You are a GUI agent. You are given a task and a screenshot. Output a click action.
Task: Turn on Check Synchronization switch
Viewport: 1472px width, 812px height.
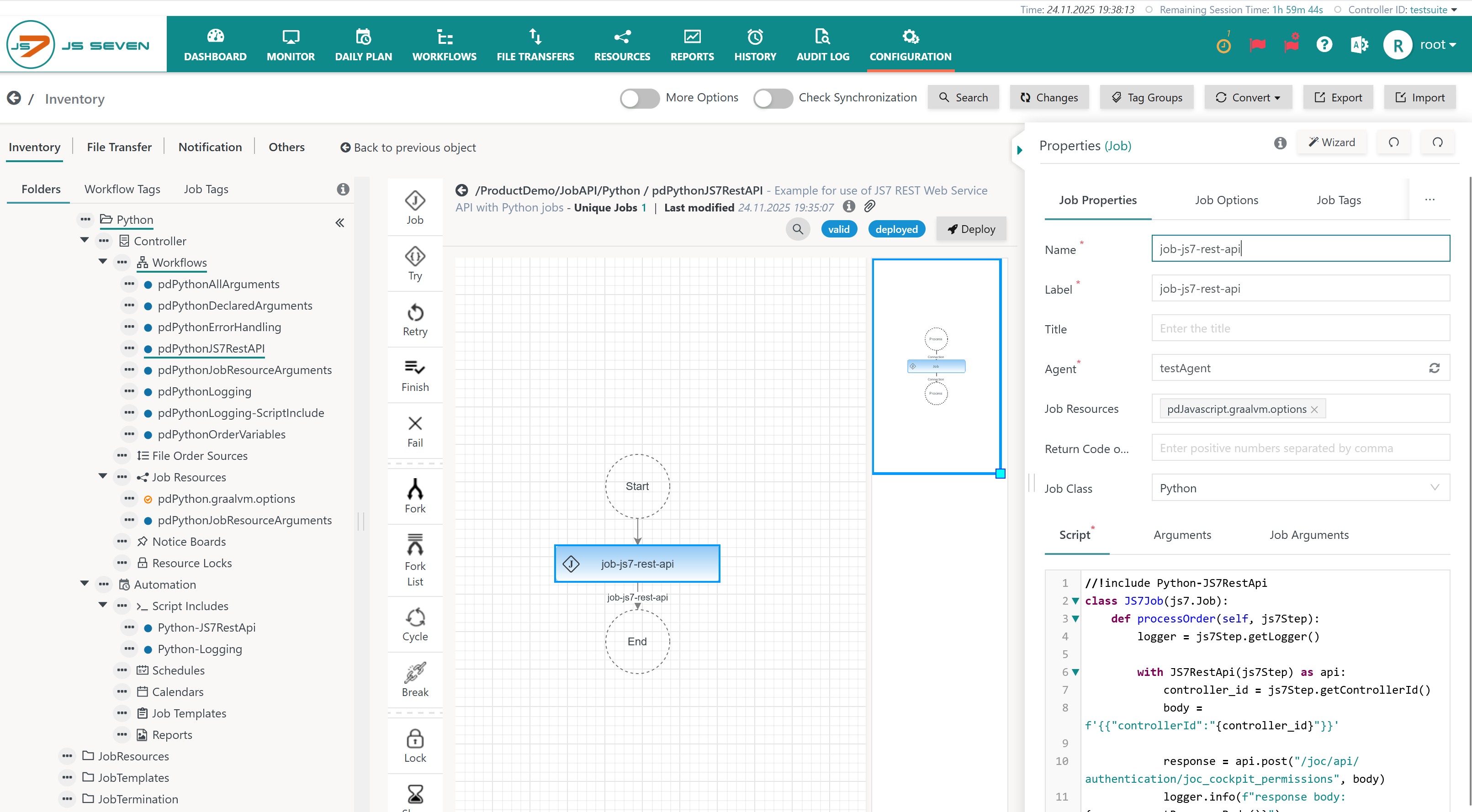click(772, 98)
